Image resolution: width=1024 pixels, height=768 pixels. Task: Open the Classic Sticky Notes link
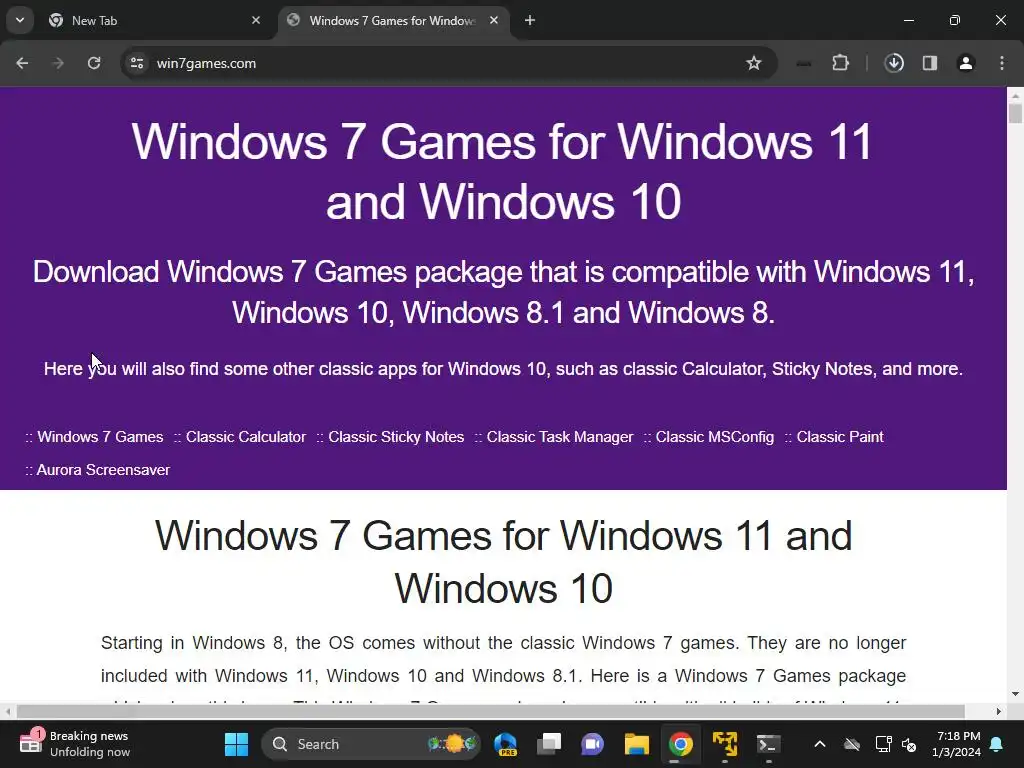coord(396,437)
